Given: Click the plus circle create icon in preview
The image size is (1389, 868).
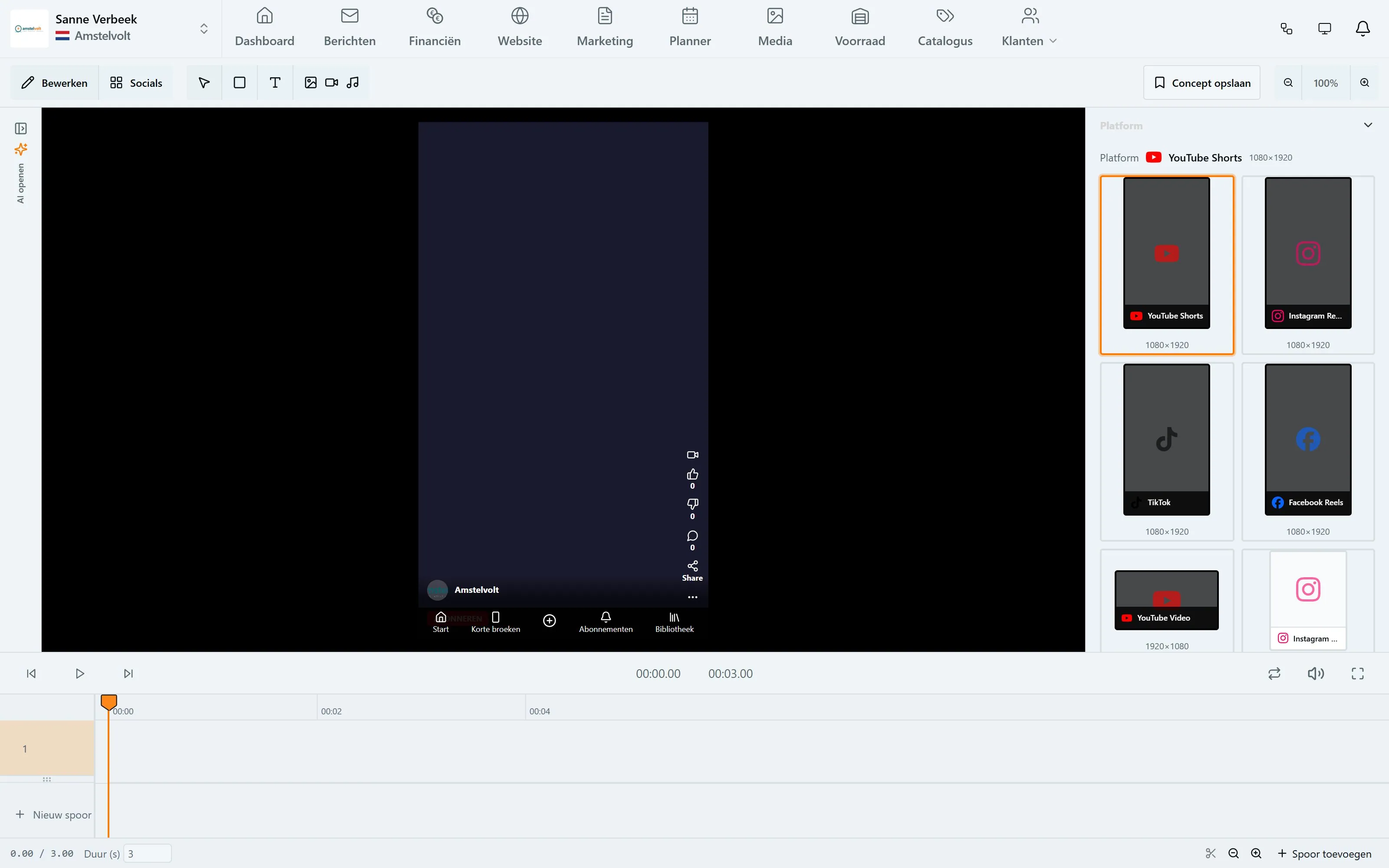Looking at the screenshot, I should [549, 621].
